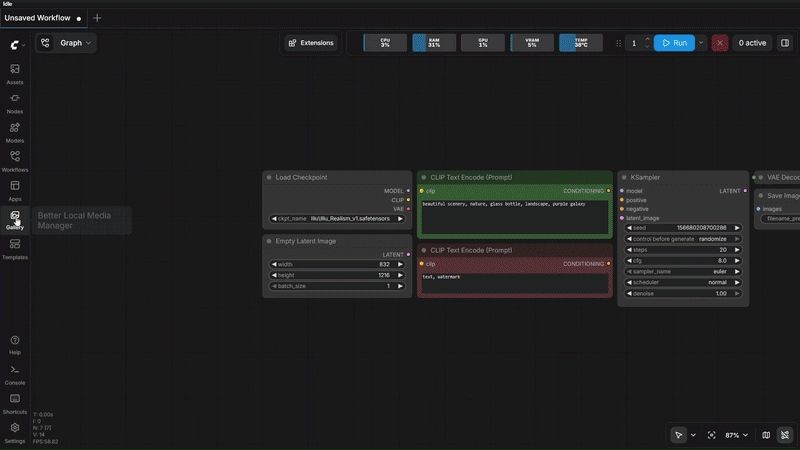Viewport: 800px width, 450px height.
Task: Click the RAM 31% usage meter
Action: coord(434,43)
